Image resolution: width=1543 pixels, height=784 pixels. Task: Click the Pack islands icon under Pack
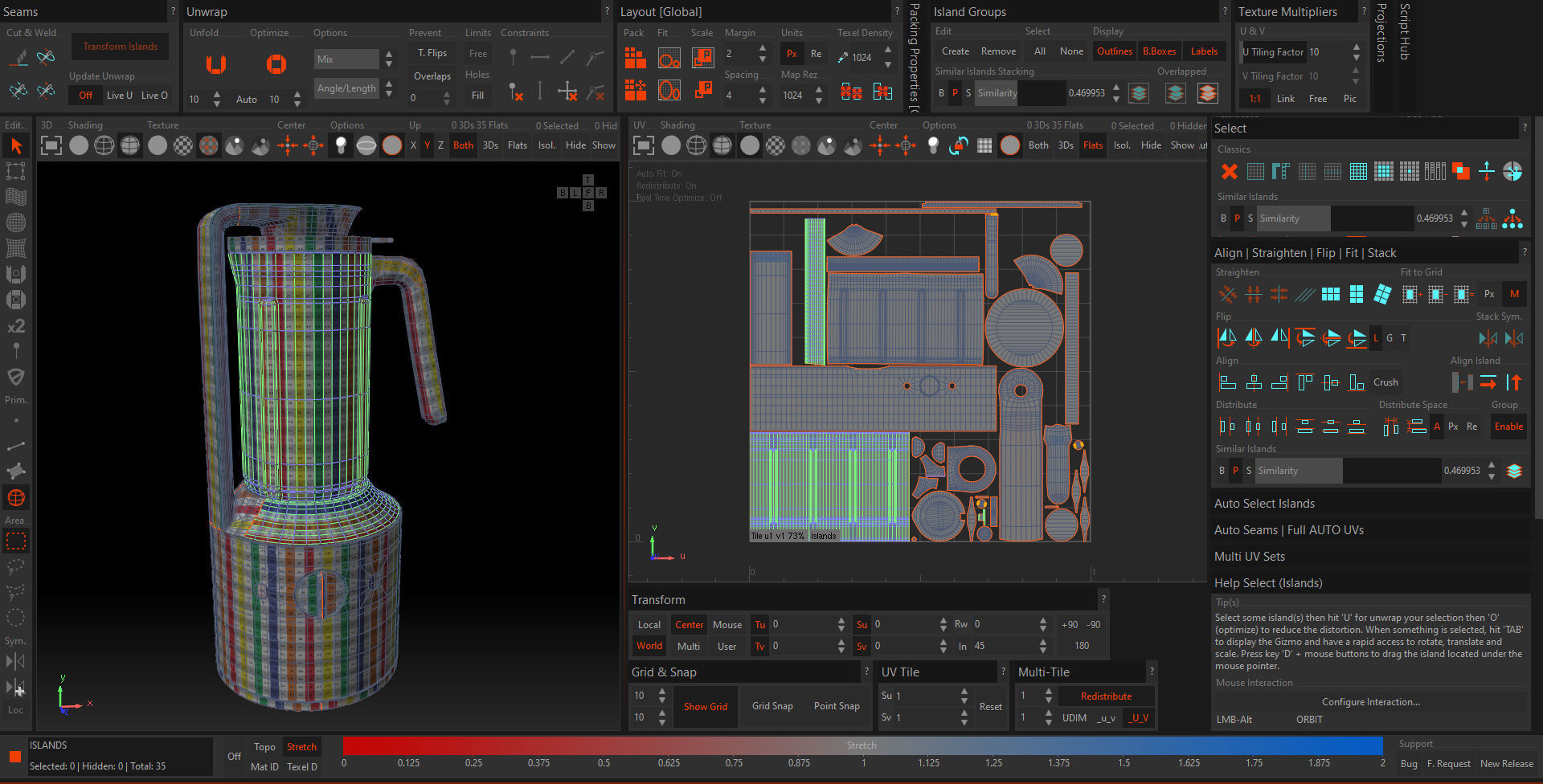(635, 58)
